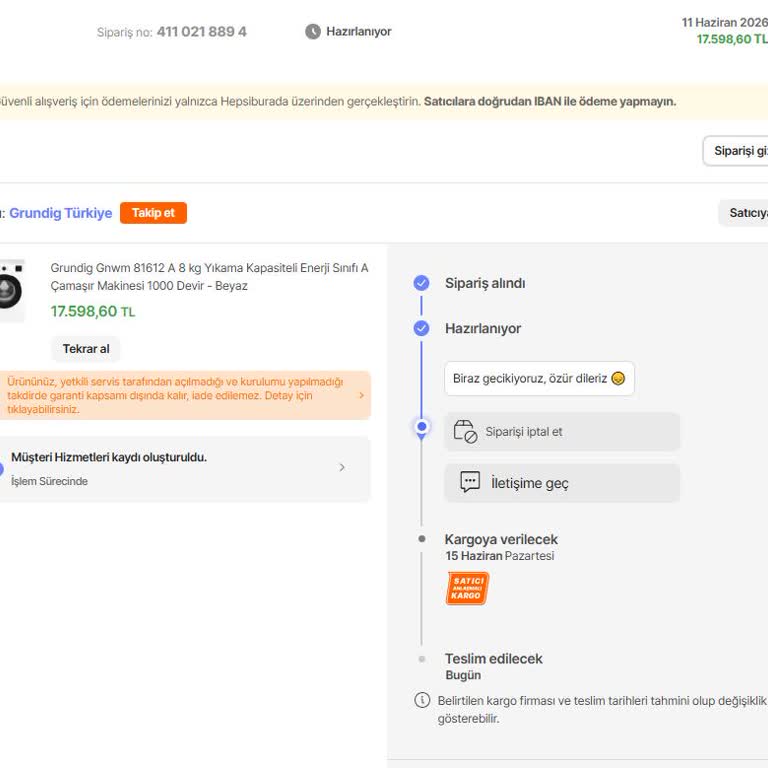This screenshot has width=768, height=768.
Task: Click the package cancel icon in Siparişi iptal et
Action: [465, 432]
